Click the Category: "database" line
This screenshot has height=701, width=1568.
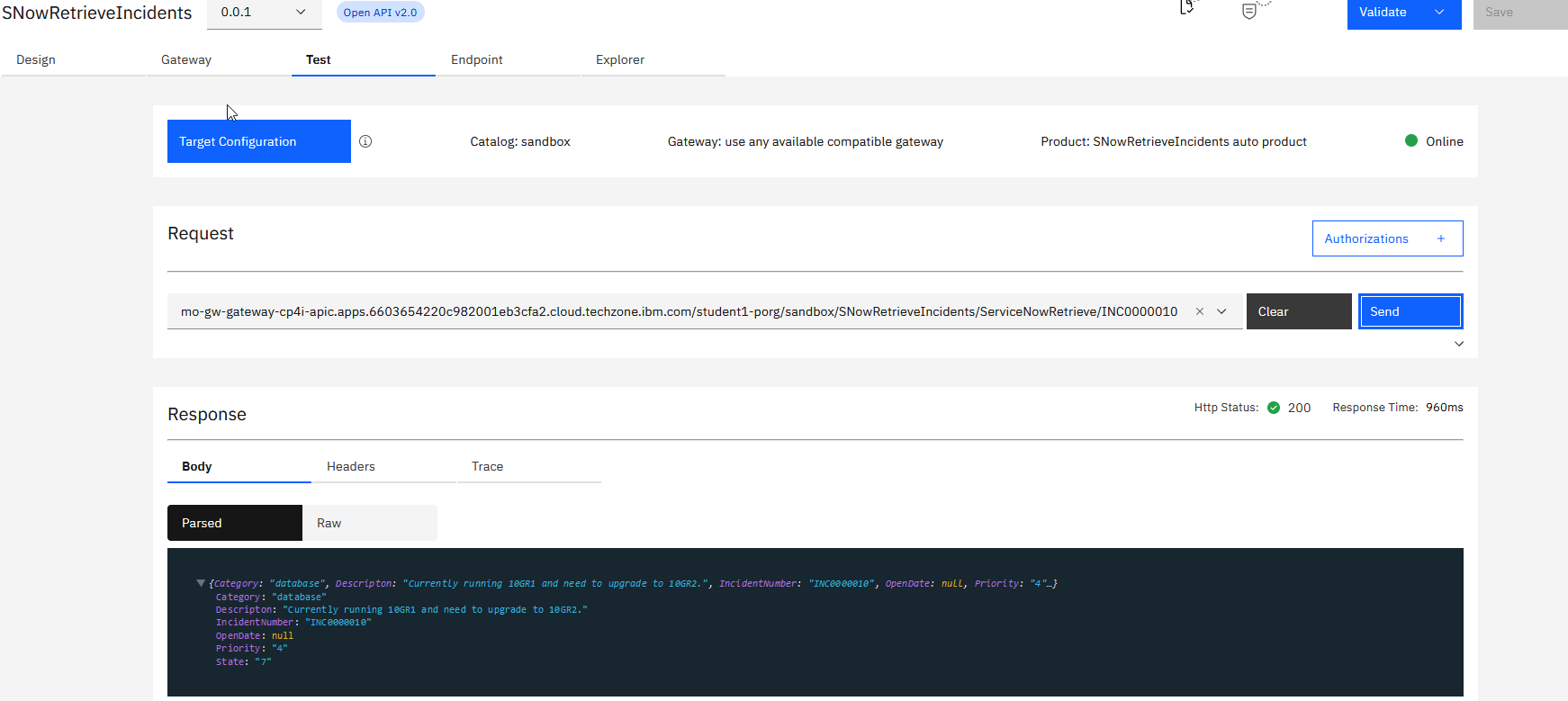tap(271, 597)
